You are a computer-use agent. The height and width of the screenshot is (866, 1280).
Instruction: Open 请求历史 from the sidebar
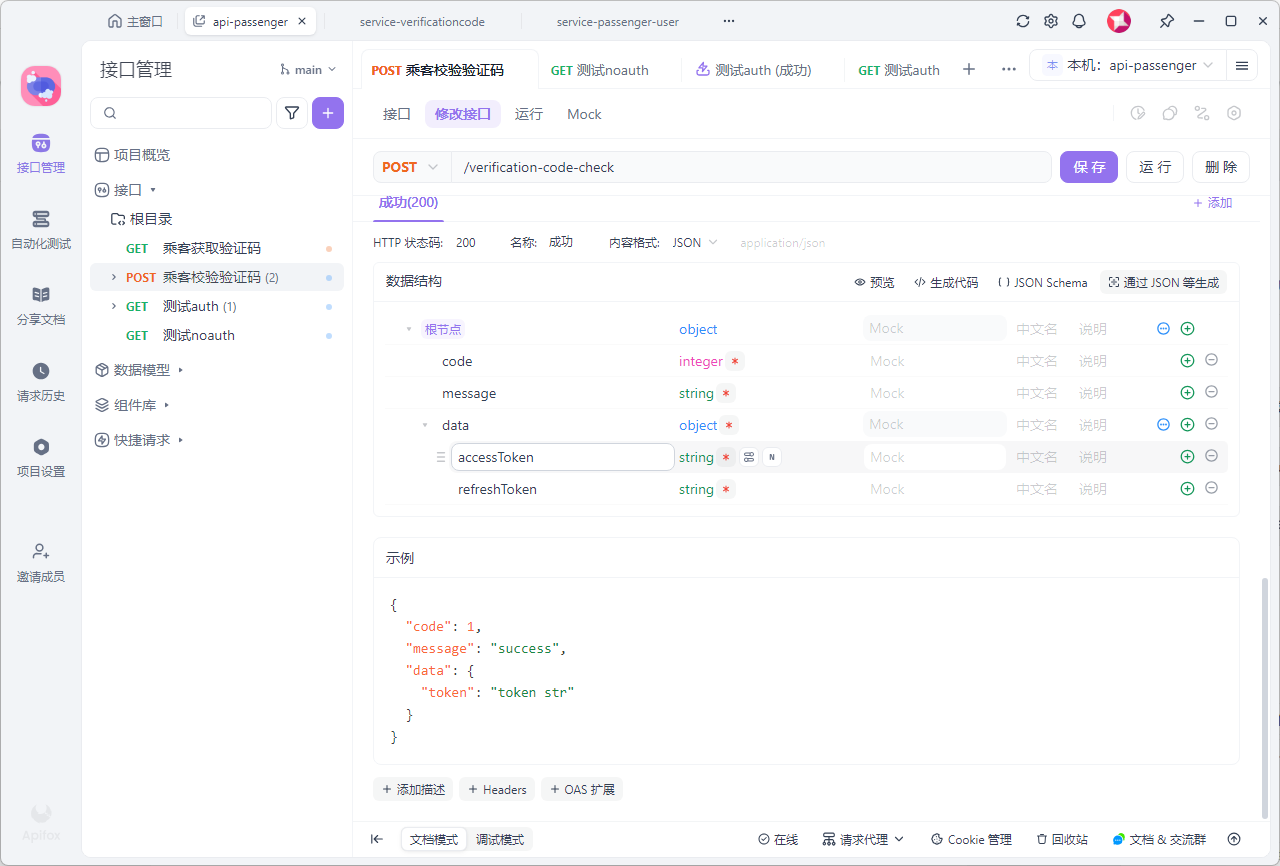pyautogui.click(x=40, y=381)
